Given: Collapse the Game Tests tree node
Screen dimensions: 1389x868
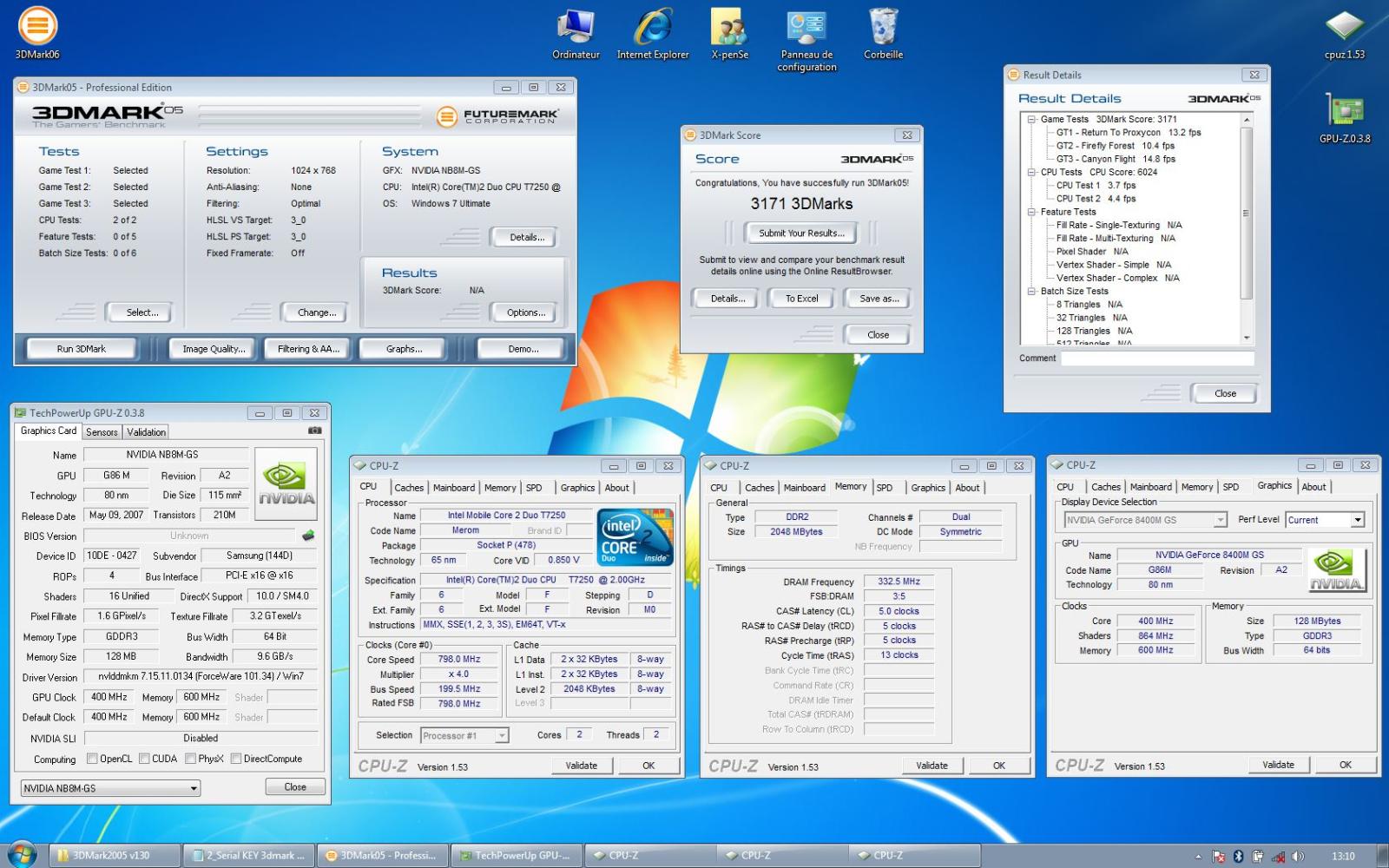Looking at the screenshot, I should (x=1032, y=120).
